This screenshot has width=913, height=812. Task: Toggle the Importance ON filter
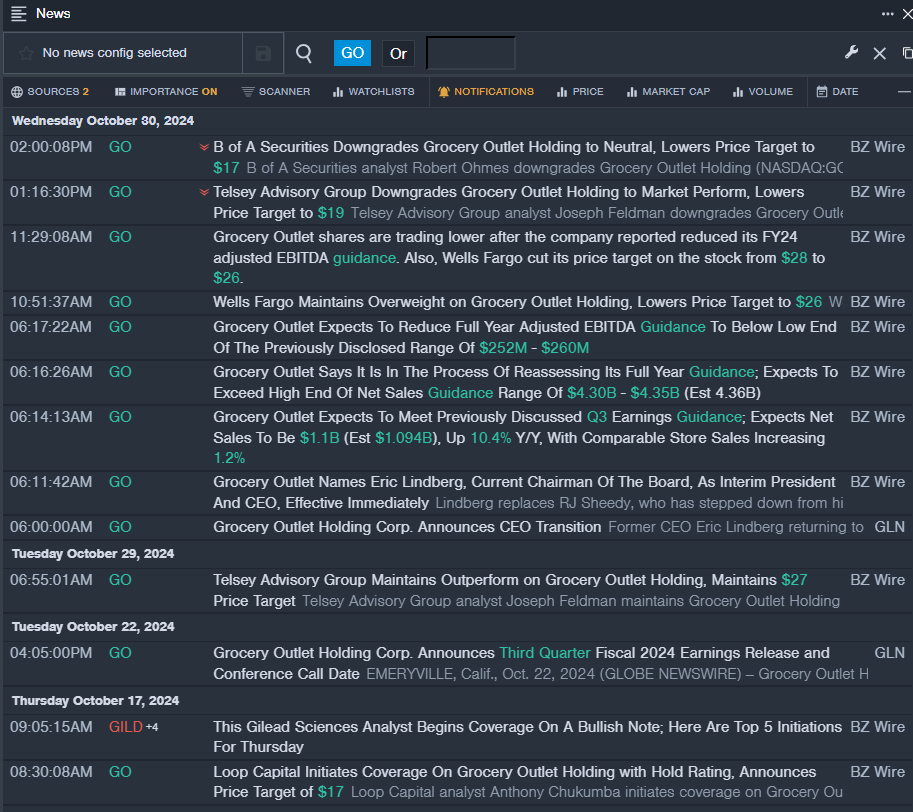[165, 92]
